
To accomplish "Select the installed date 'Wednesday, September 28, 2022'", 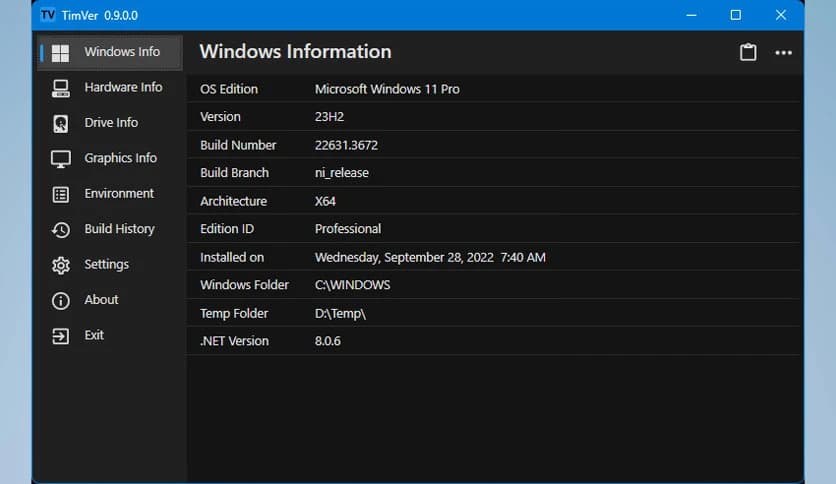I will [404, 257].
